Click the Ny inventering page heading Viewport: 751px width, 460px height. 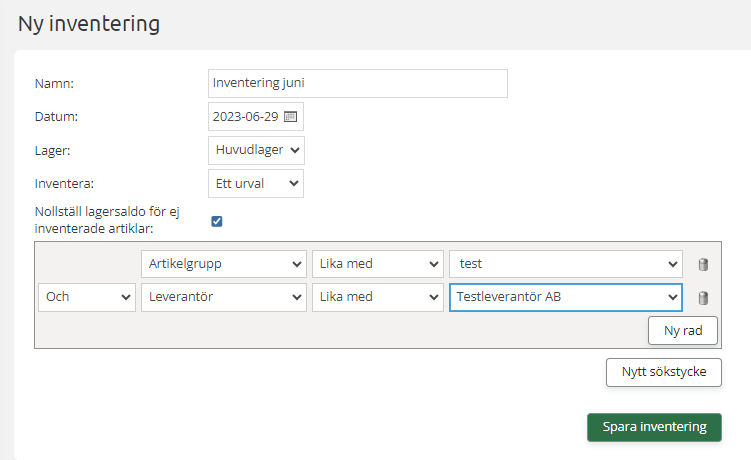pos(89,23)
